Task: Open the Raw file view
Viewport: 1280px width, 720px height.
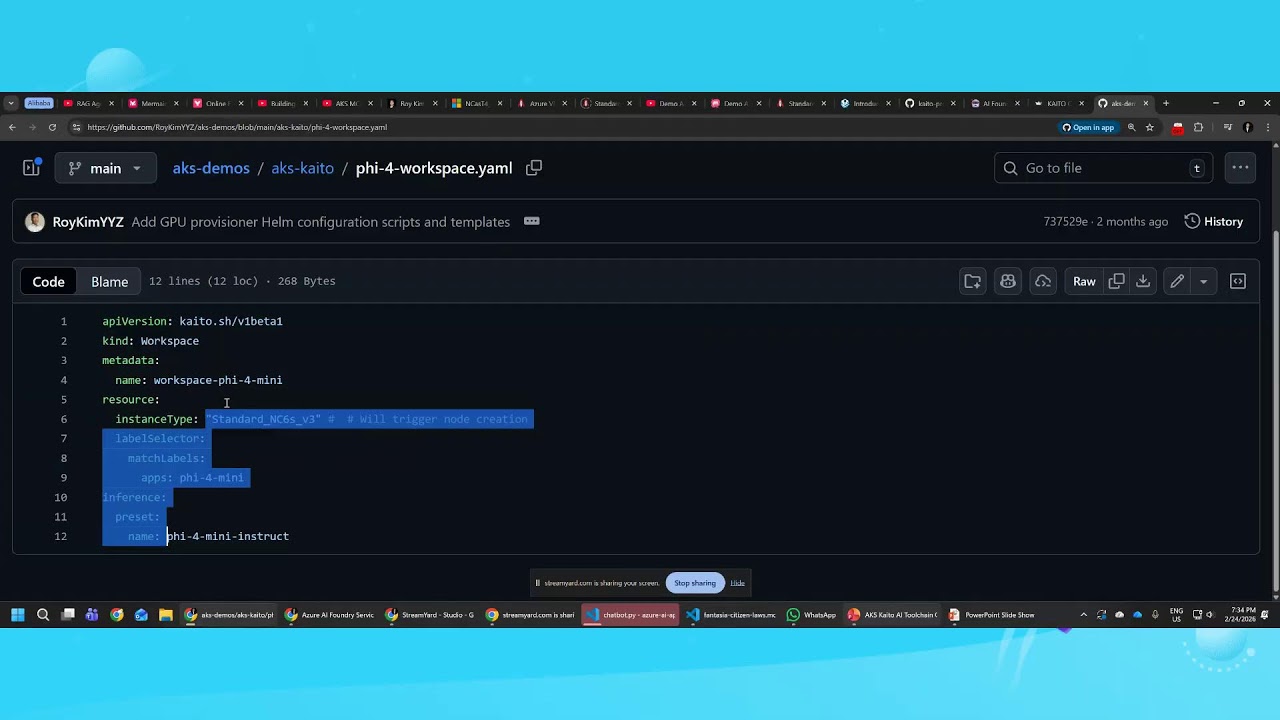Action: tap(1084, 281)
